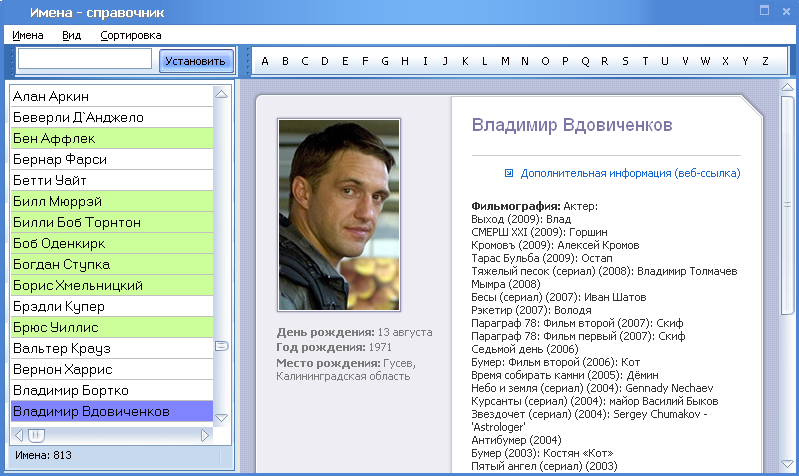The image size is (799, 476).
Task: Select Боб Оденкирк in the list
Action: click(112, 243)
